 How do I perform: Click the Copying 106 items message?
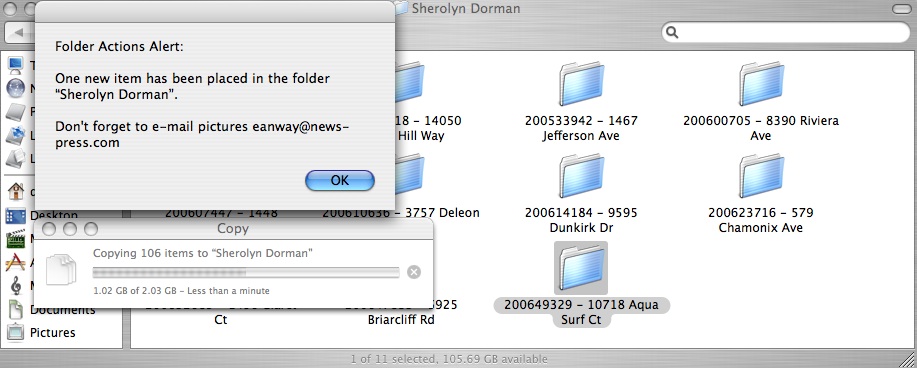click(x=203, y=253)
